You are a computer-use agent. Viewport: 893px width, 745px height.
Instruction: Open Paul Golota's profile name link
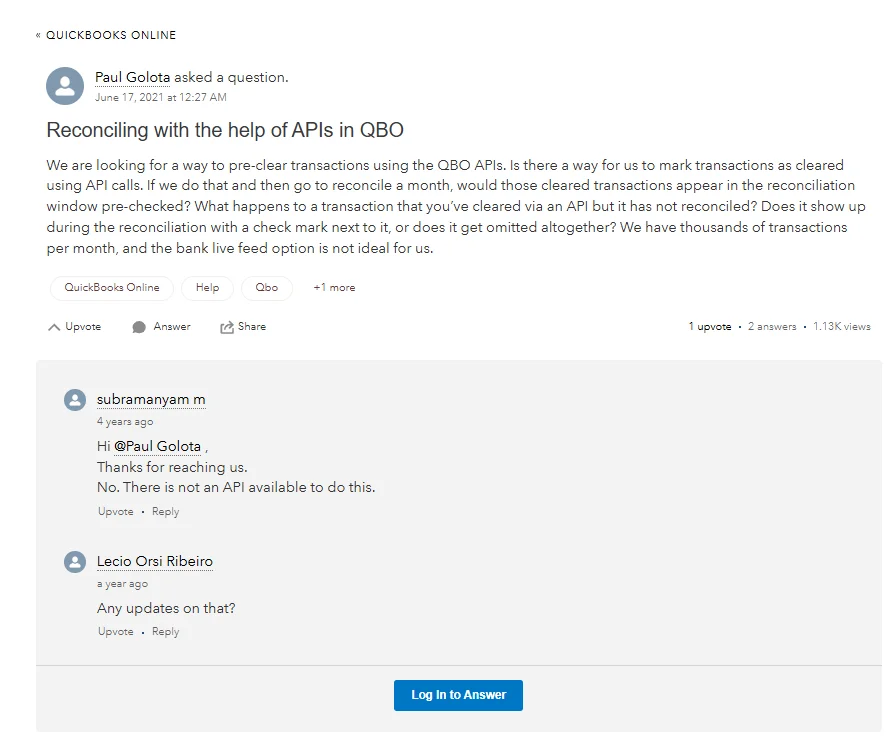(134, 77)
